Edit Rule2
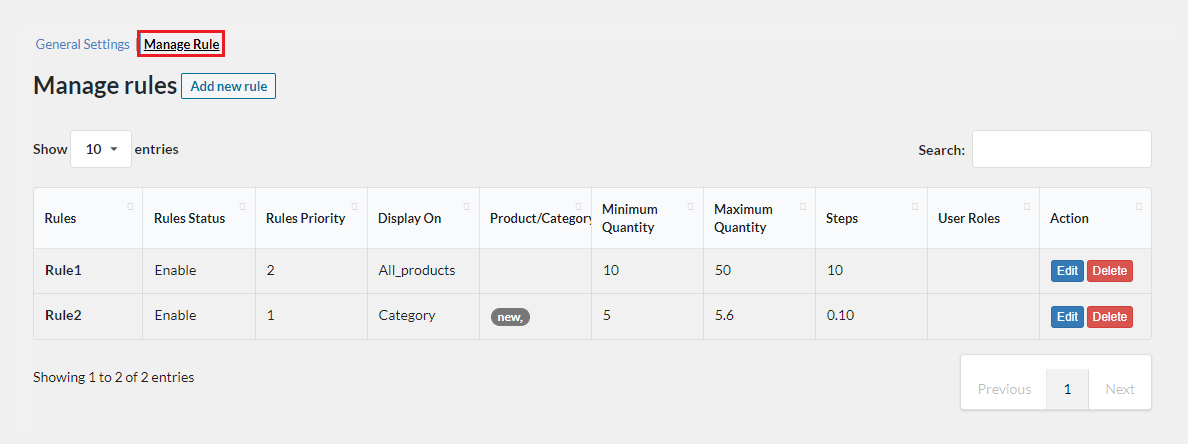The width and height of the screenshot is (1188, 444). (1067, 317)
